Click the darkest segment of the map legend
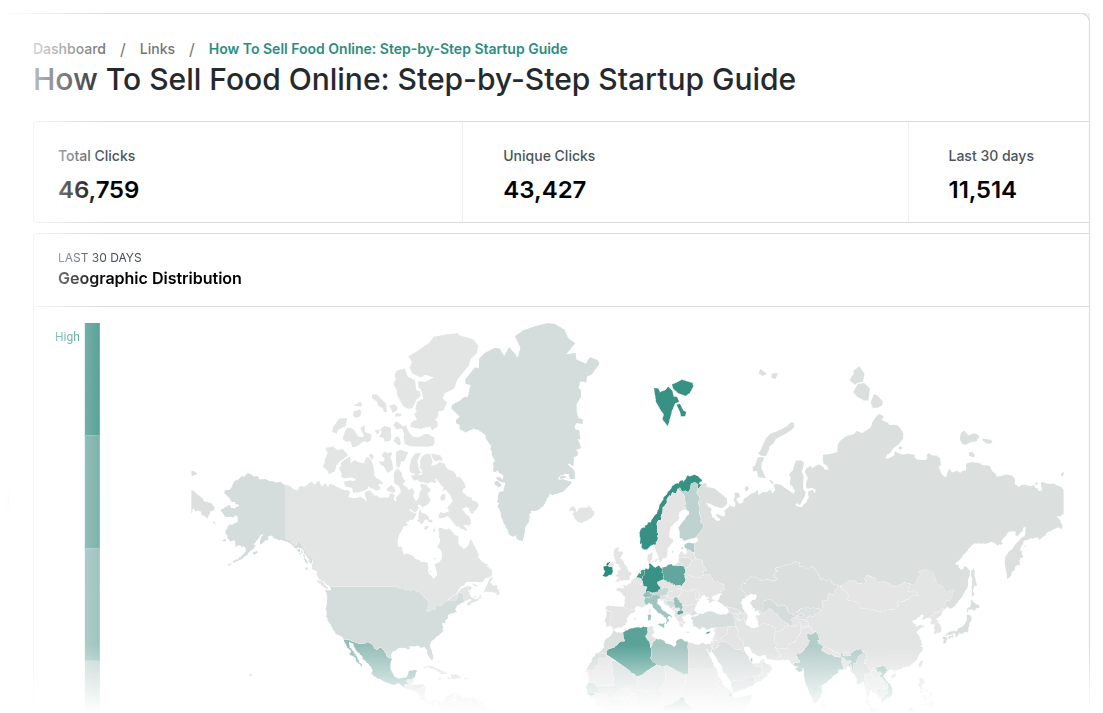Viewport: 1103px width, 713px height. pos(92,379)
